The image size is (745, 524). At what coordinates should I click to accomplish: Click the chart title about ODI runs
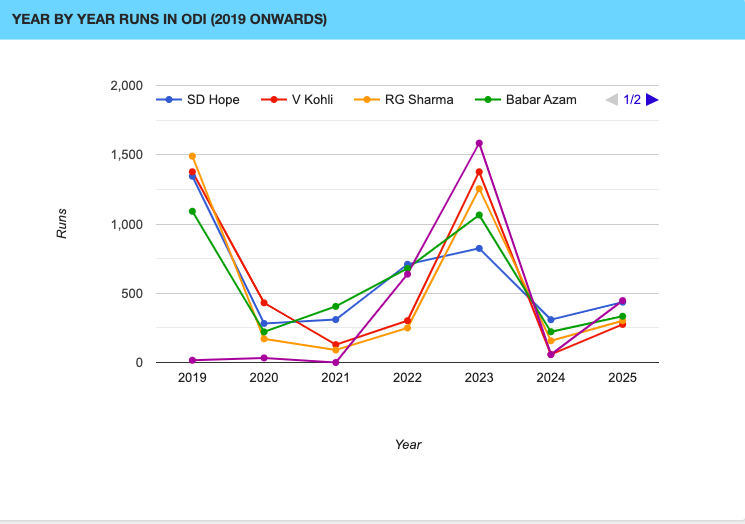click(x=169, y=19)
